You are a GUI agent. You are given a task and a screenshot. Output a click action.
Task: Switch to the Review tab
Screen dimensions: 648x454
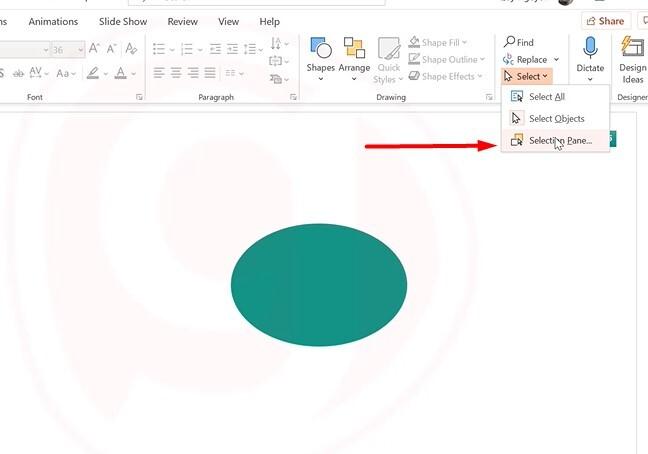coord(182,21)
